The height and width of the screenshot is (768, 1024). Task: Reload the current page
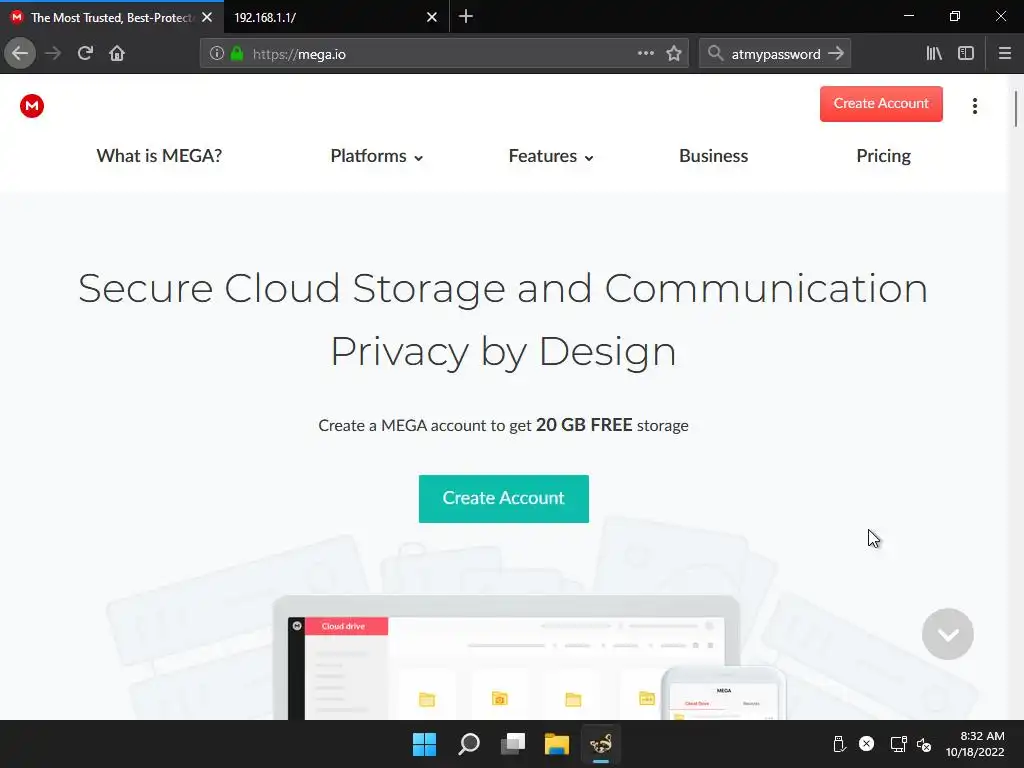tap(85, 54)
